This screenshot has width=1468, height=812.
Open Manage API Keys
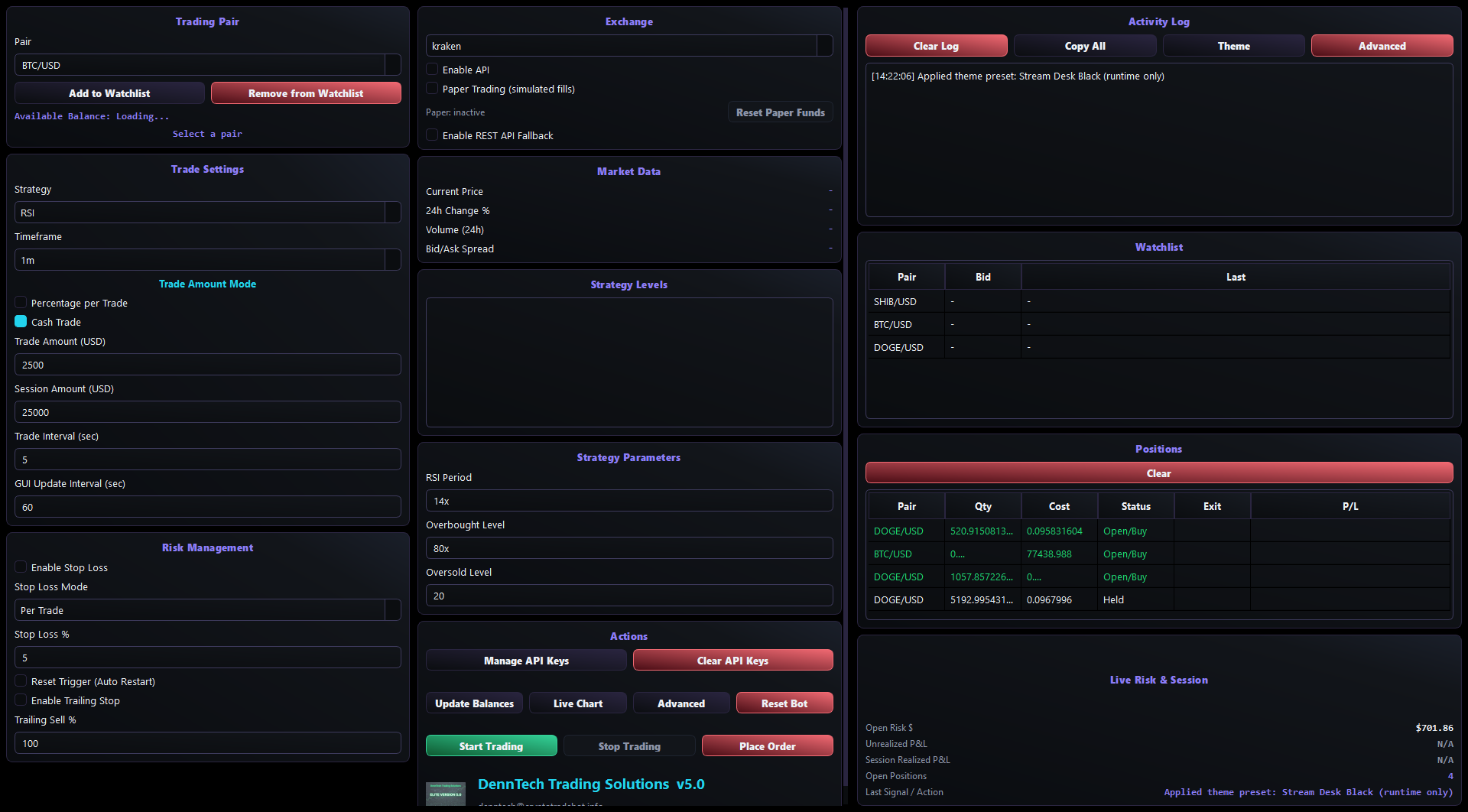pyautogui.click(x=526, y=661)
